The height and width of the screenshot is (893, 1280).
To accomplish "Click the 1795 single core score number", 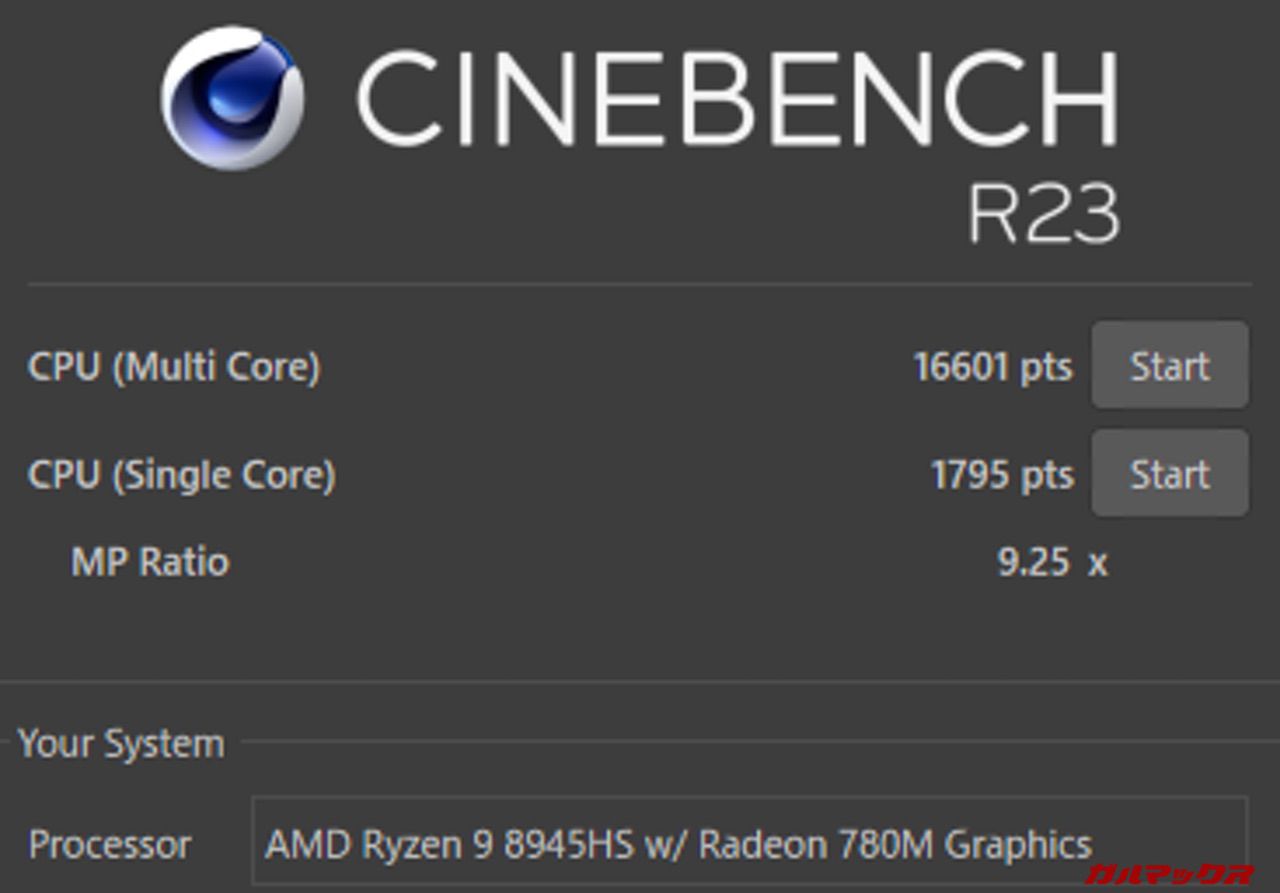I will (x=967, y=475).
